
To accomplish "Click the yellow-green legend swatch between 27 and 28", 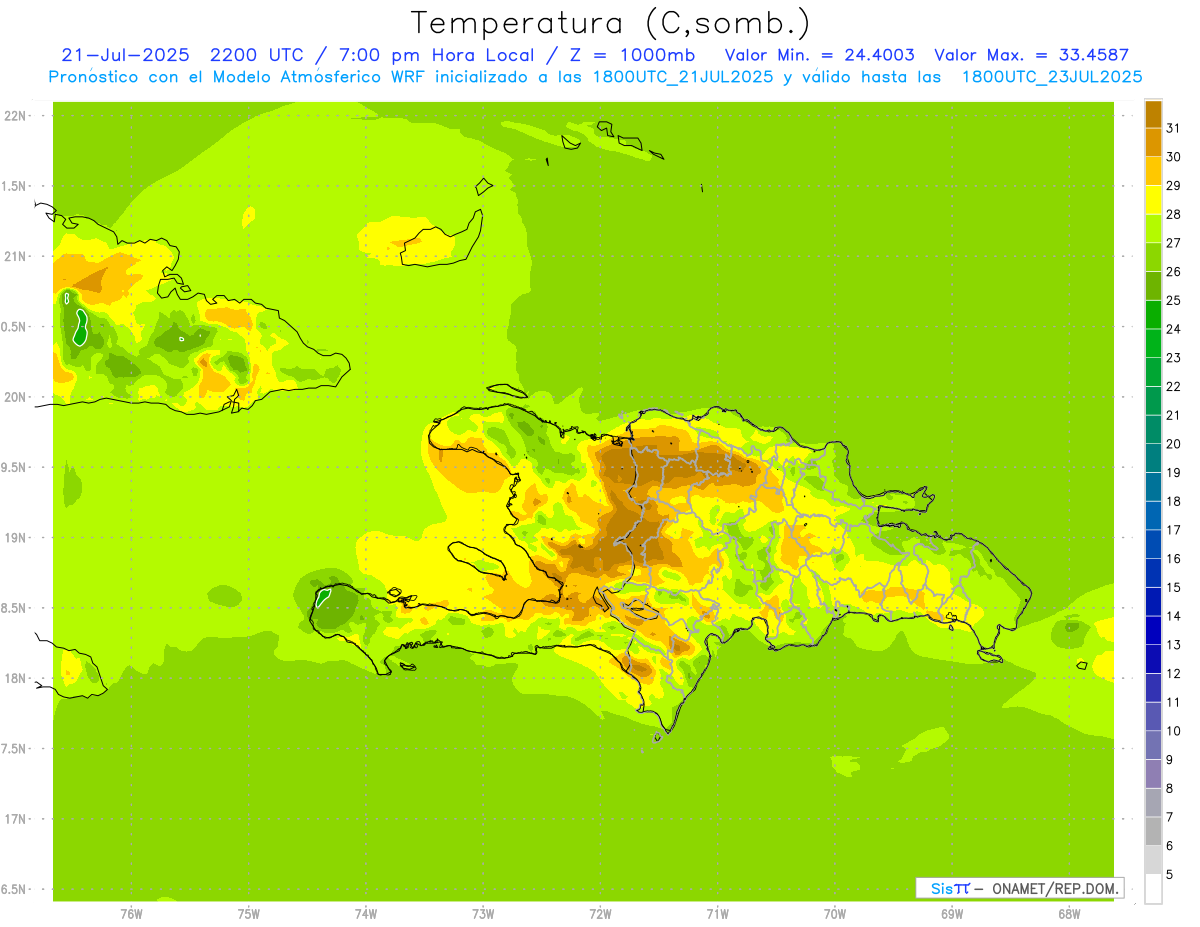I will [1153, 228].
